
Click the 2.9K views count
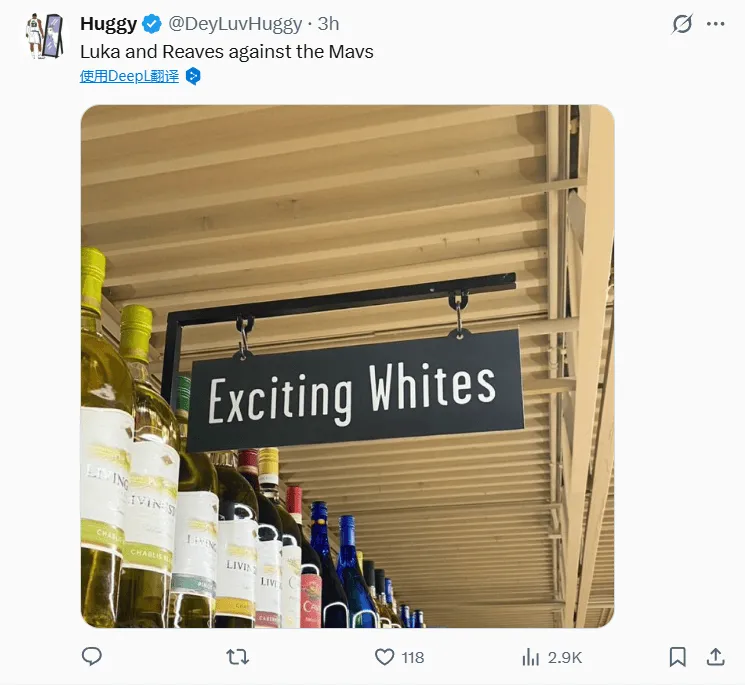click(x=565, y=657)
